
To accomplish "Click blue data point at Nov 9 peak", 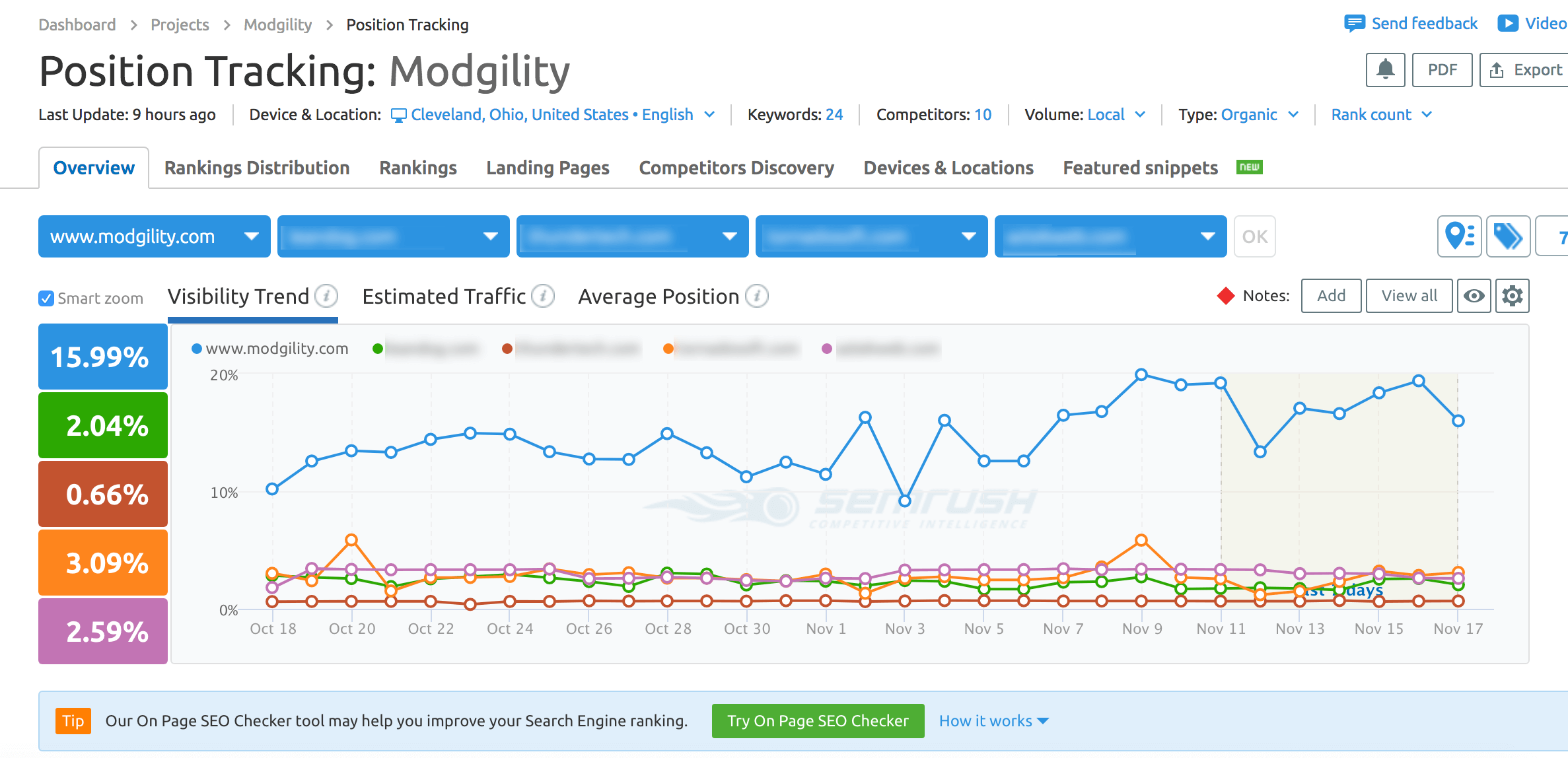I will coord(1141,375).
